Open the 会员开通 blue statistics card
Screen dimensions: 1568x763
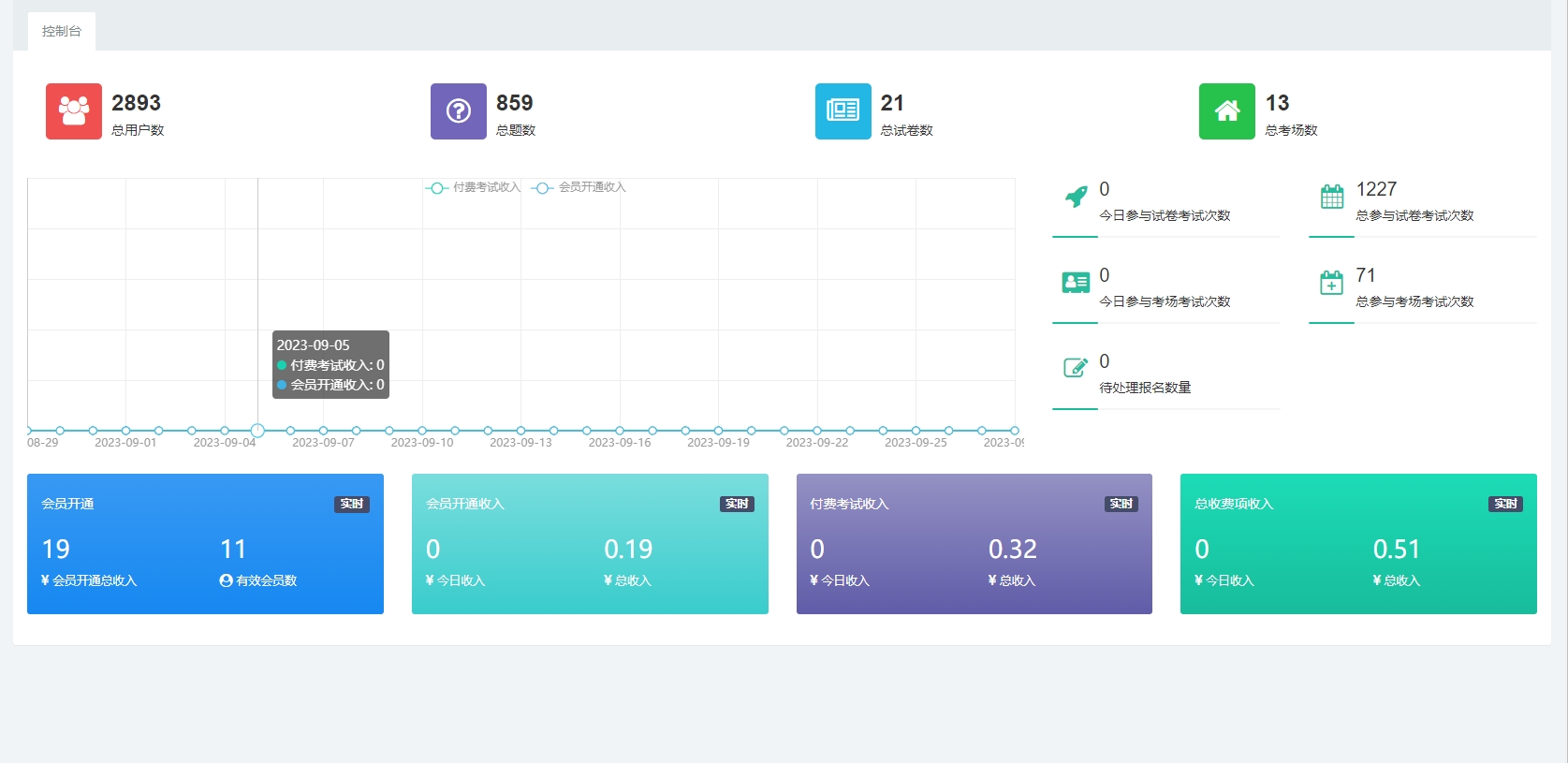point(205,544)
